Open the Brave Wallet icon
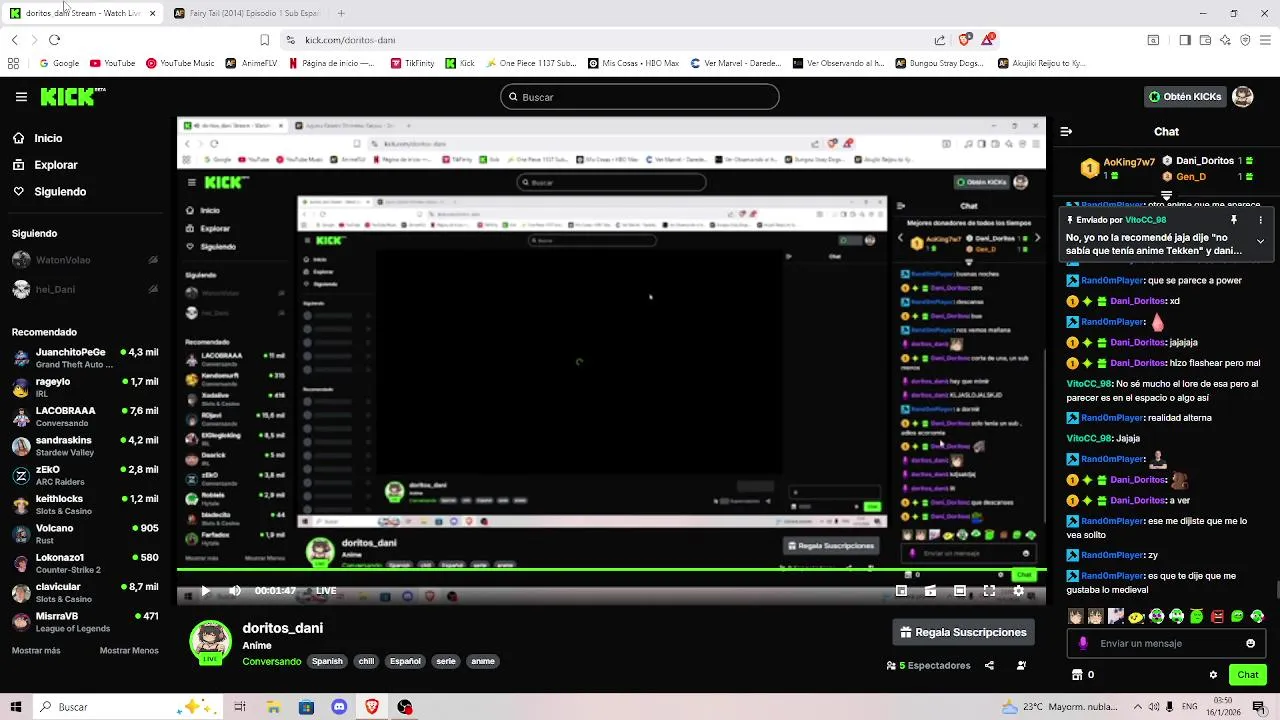The image size is (1280, 720). [x=1206, y=40]
